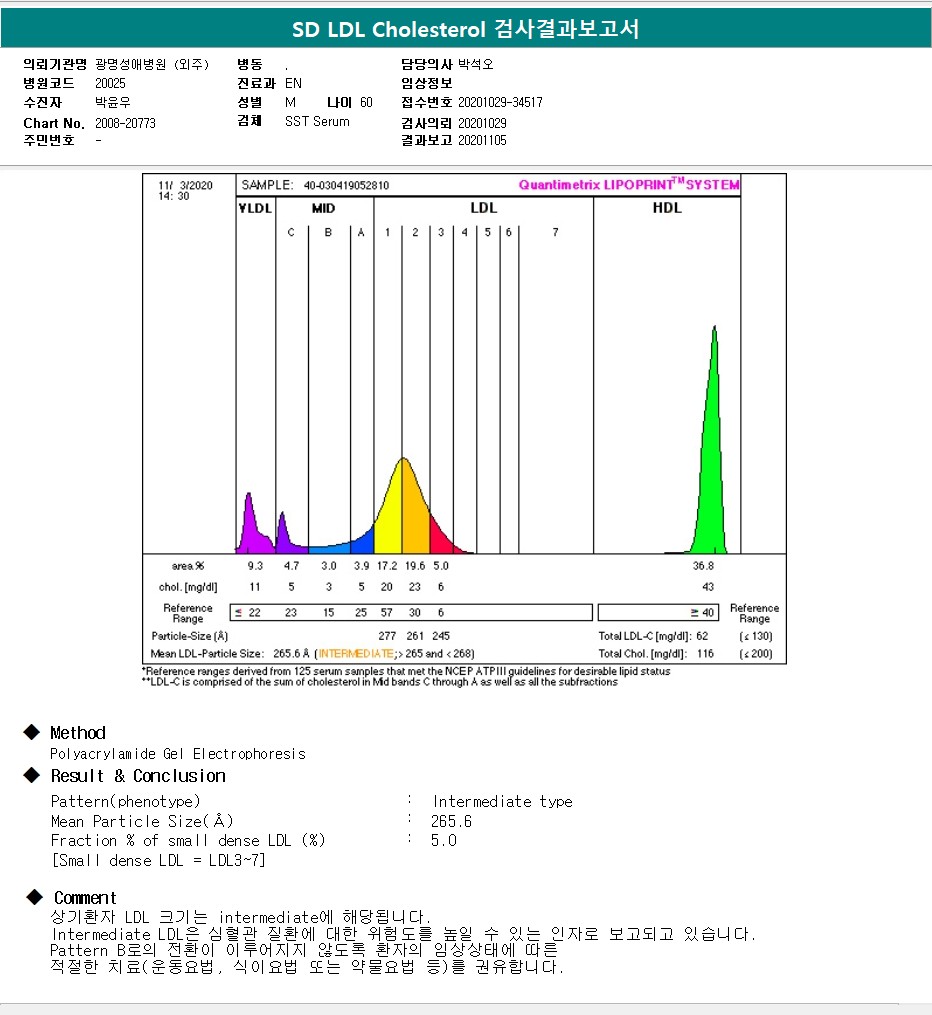
Task: Click the Quantimetrix LIPOPRINT SYSTEM label
Action: [x=628, y=184]
